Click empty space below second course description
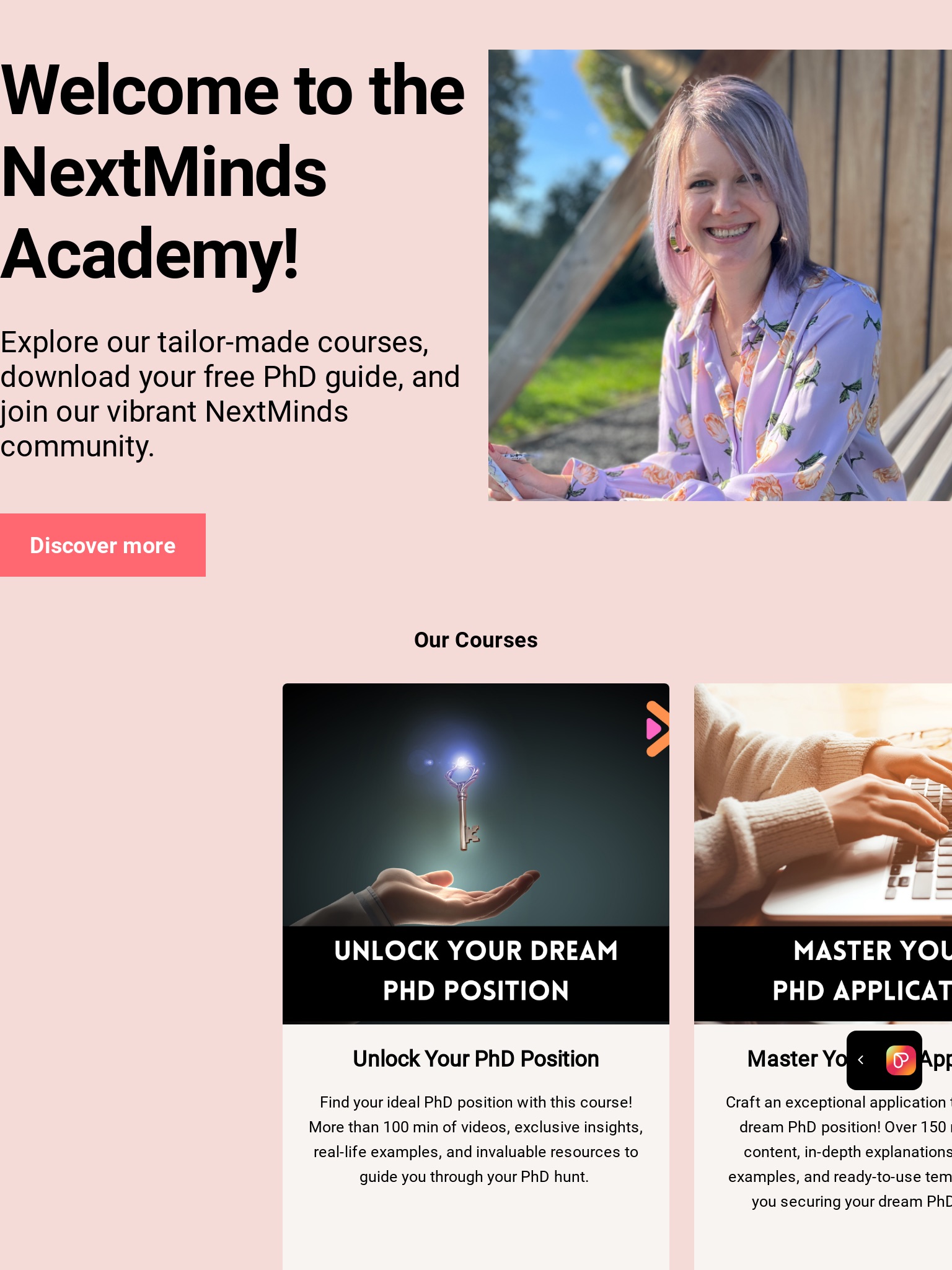This screenshot has width=952, height=1270. click(x=823, y=1243)
